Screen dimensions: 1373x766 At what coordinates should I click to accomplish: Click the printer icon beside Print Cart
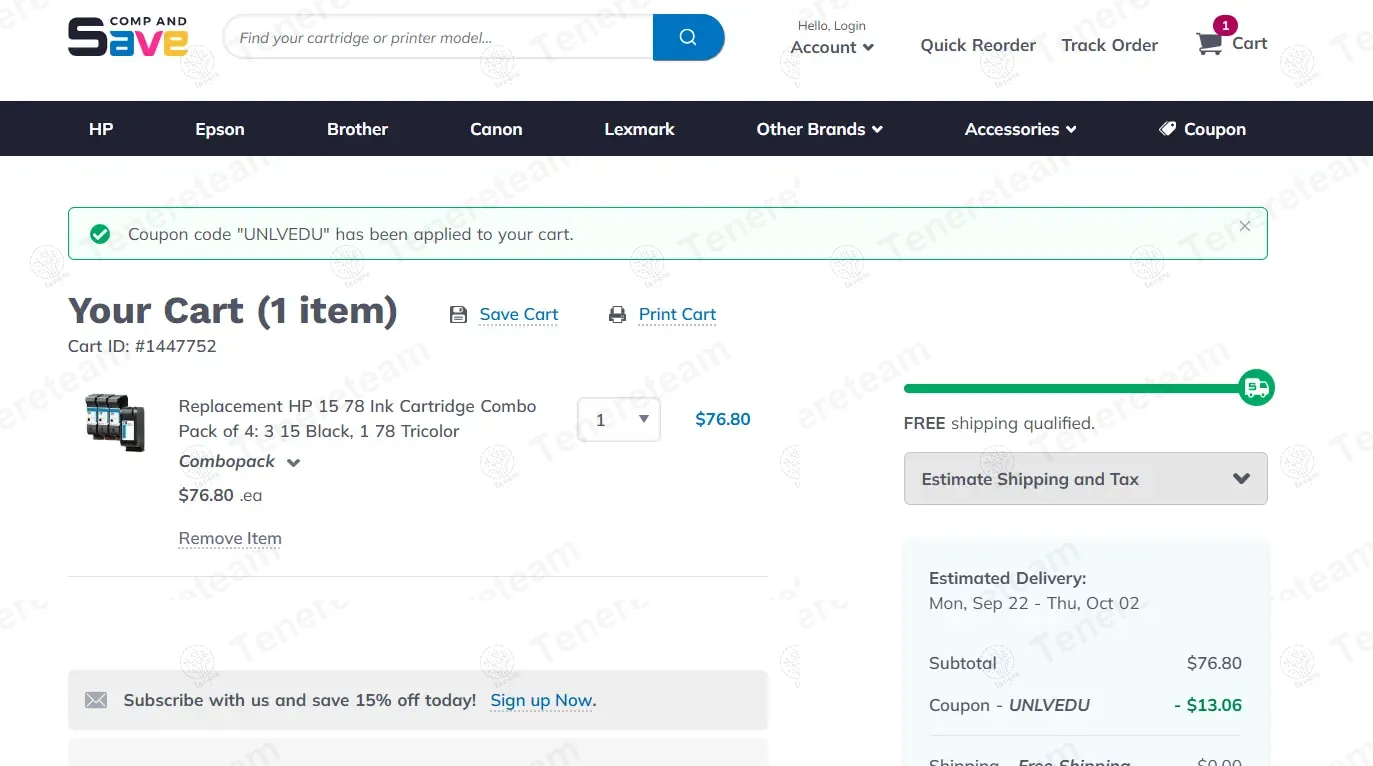(618, 315)
